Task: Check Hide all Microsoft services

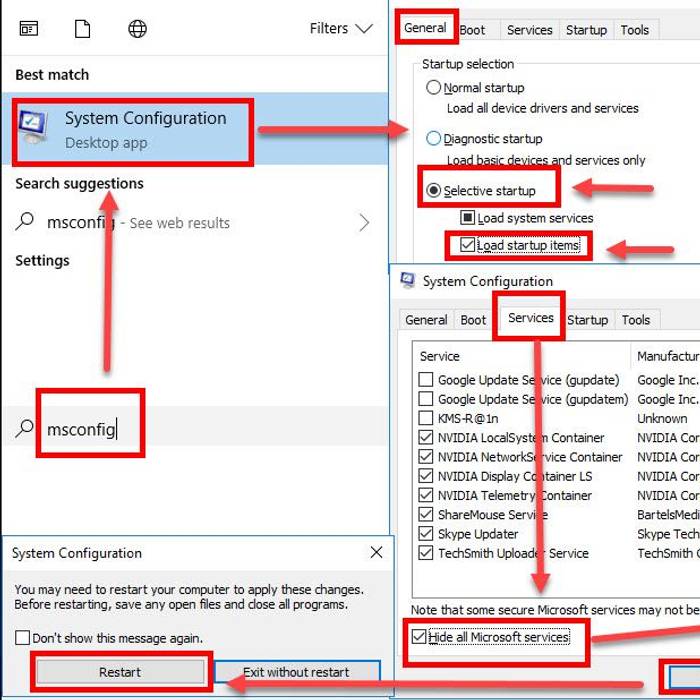Action: [x=418, y=637]
